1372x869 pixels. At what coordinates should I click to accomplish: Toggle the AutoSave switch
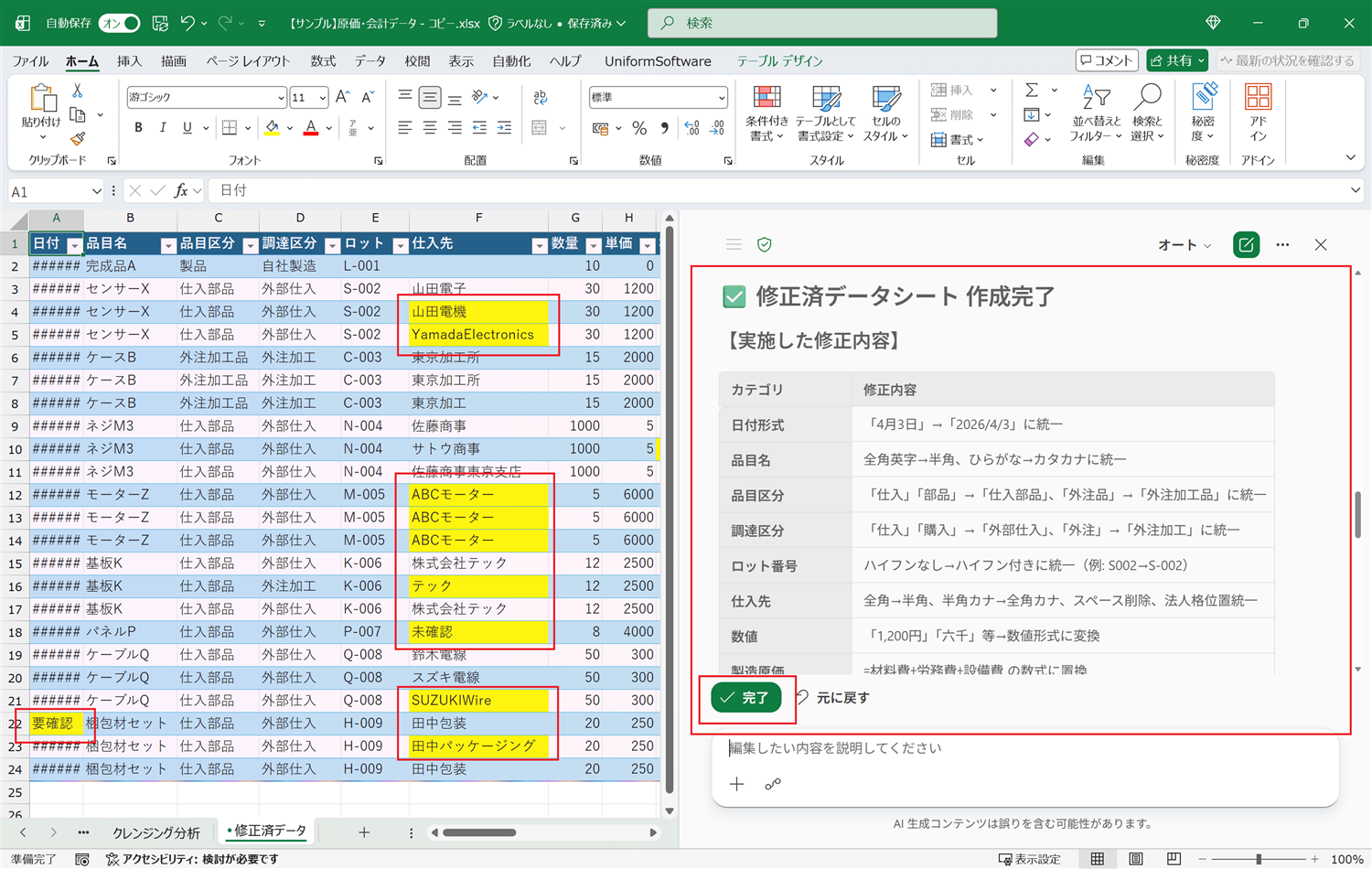tap(120, 23)
